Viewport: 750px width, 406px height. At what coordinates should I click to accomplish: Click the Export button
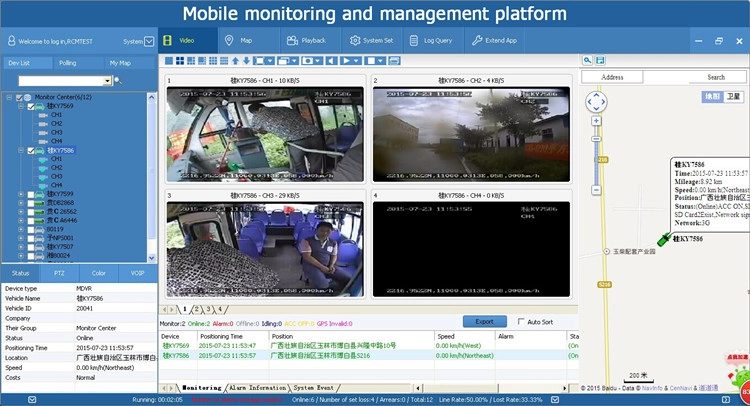485,321
